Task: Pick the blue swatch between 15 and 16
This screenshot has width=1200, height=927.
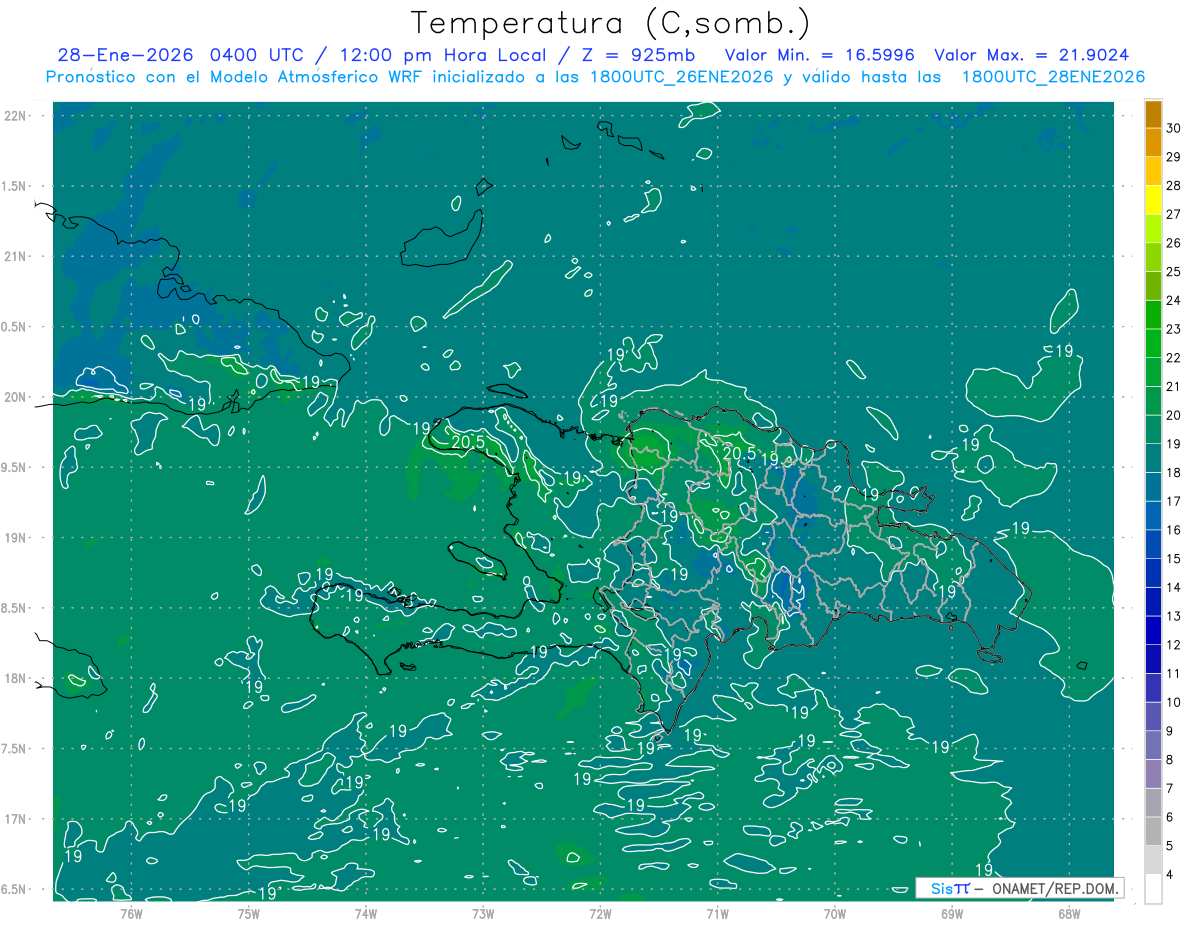Action: click(1153, 544)
